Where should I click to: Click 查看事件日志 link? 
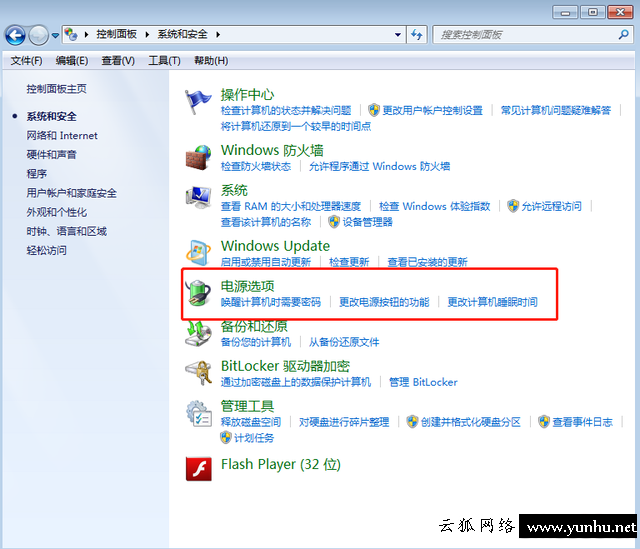[x=583, y=422]
